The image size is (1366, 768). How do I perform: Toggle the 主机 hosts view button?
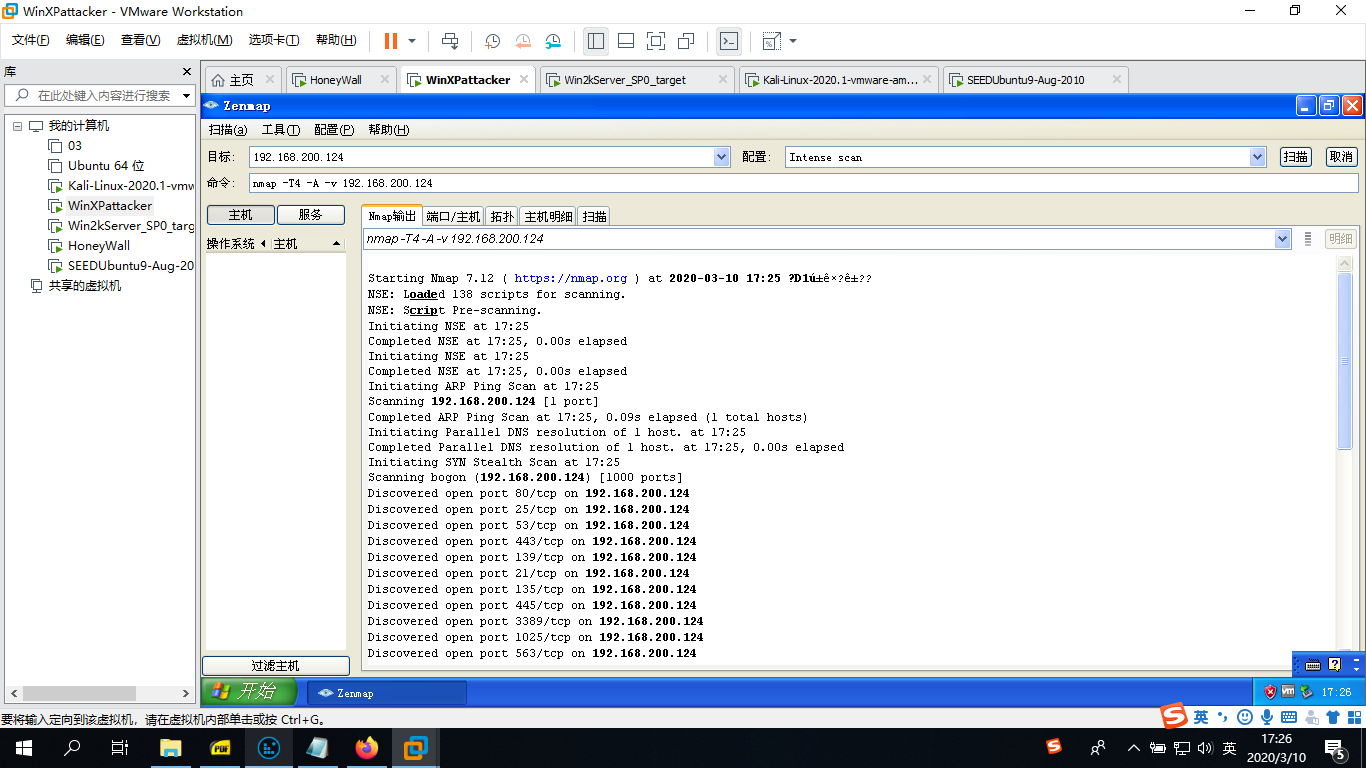(240, 215)
